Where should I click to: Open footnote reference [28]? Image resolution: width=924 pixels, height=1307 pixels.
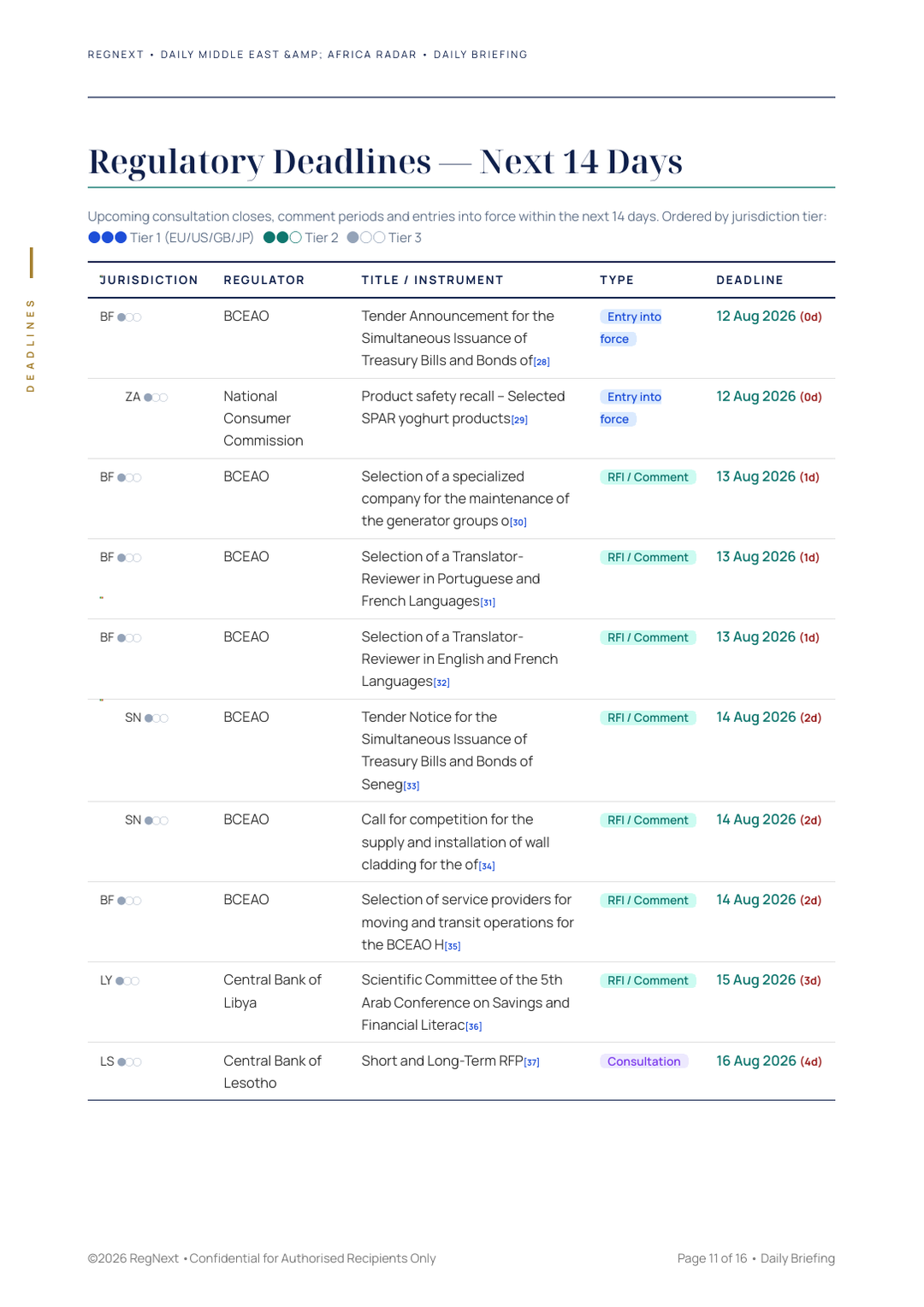pyautogui.click(x=542, y=362)
